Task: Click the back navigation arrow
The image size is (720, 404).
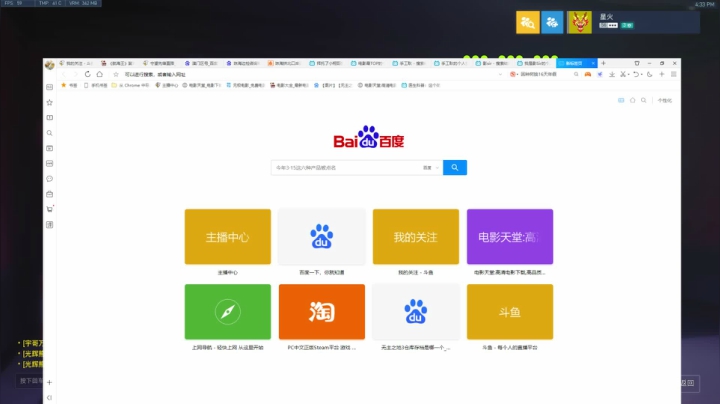Action: tap(64, 74)
